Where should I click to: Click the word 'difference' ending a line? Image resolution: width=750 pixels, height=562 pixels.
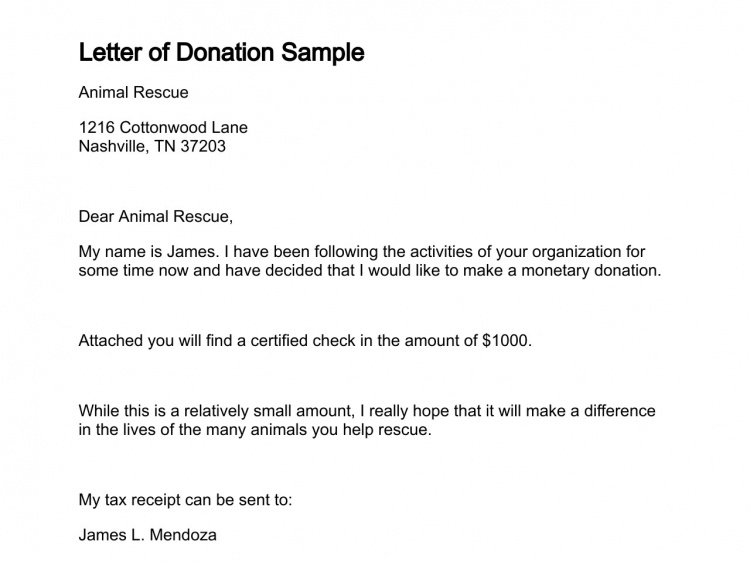(x=620, y=411)
